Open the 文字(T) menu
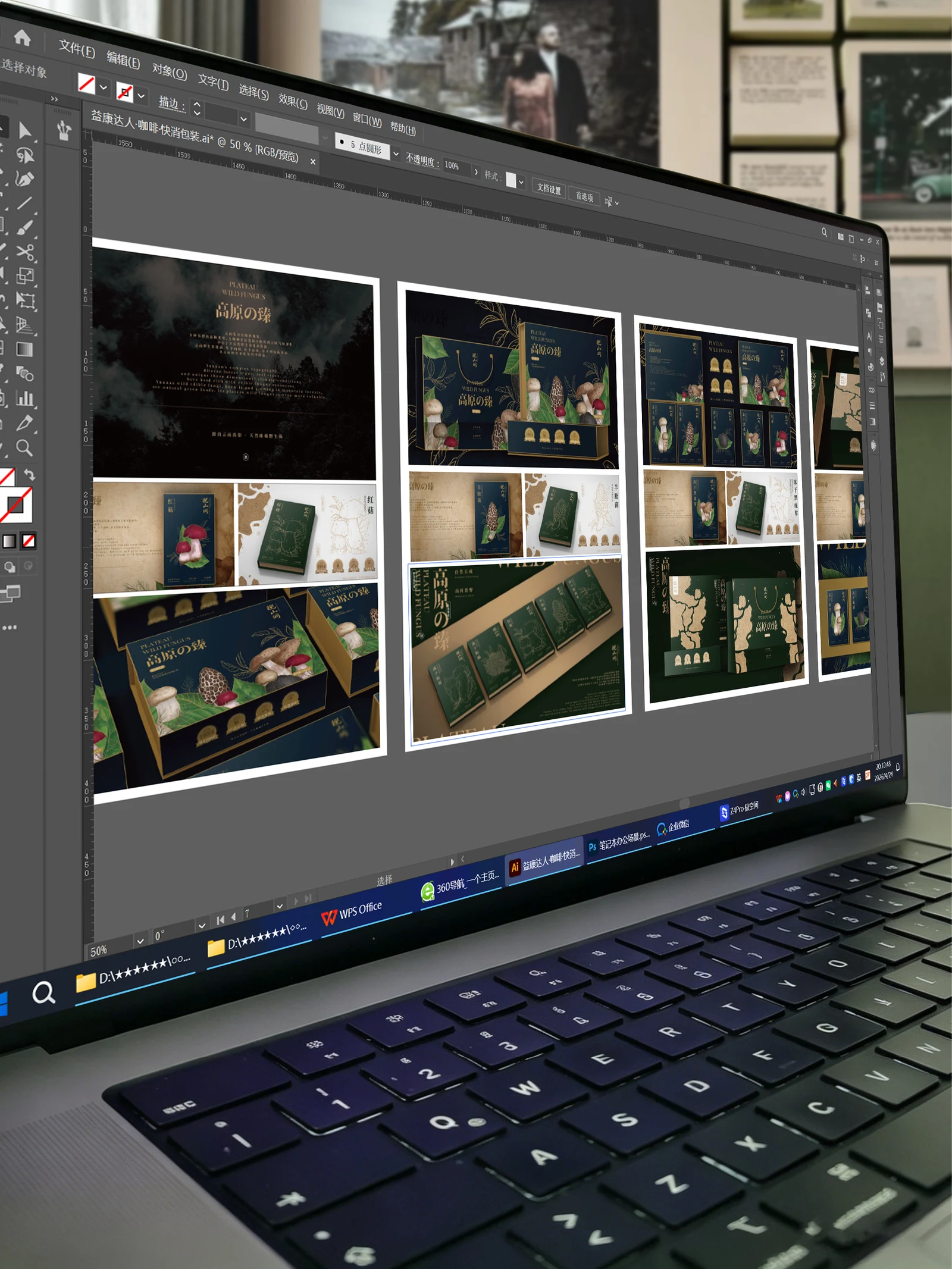Viewport: 952px width, 1269px height. (213, 83)
